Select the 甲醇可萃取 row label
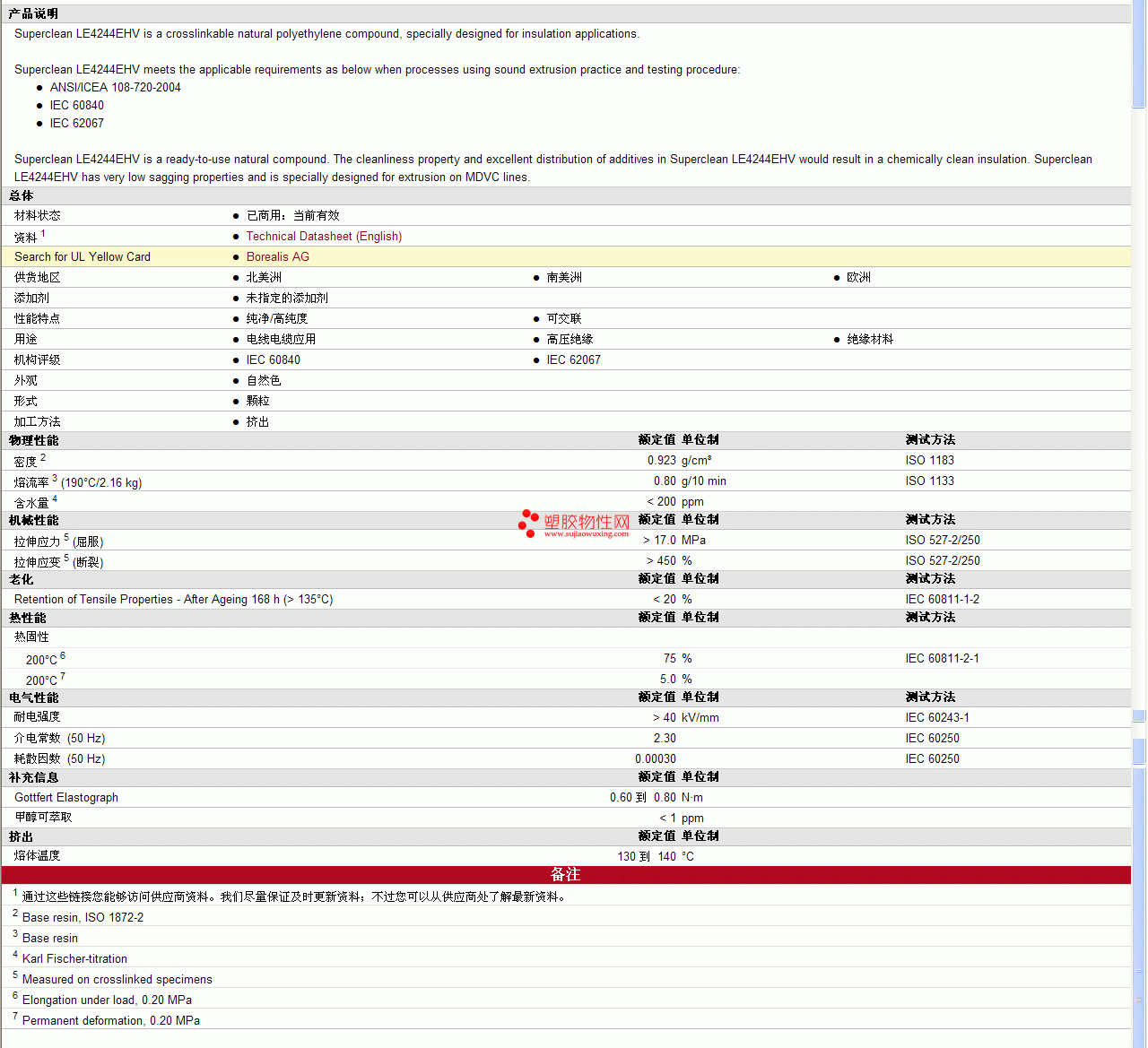This screenshot has height=1048, width=1148. point(43,818)
